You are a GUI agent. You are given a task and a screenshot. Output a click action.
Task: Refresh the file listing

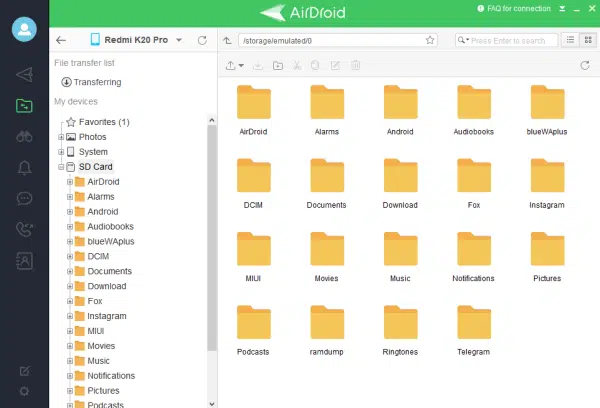pos(585,65)
